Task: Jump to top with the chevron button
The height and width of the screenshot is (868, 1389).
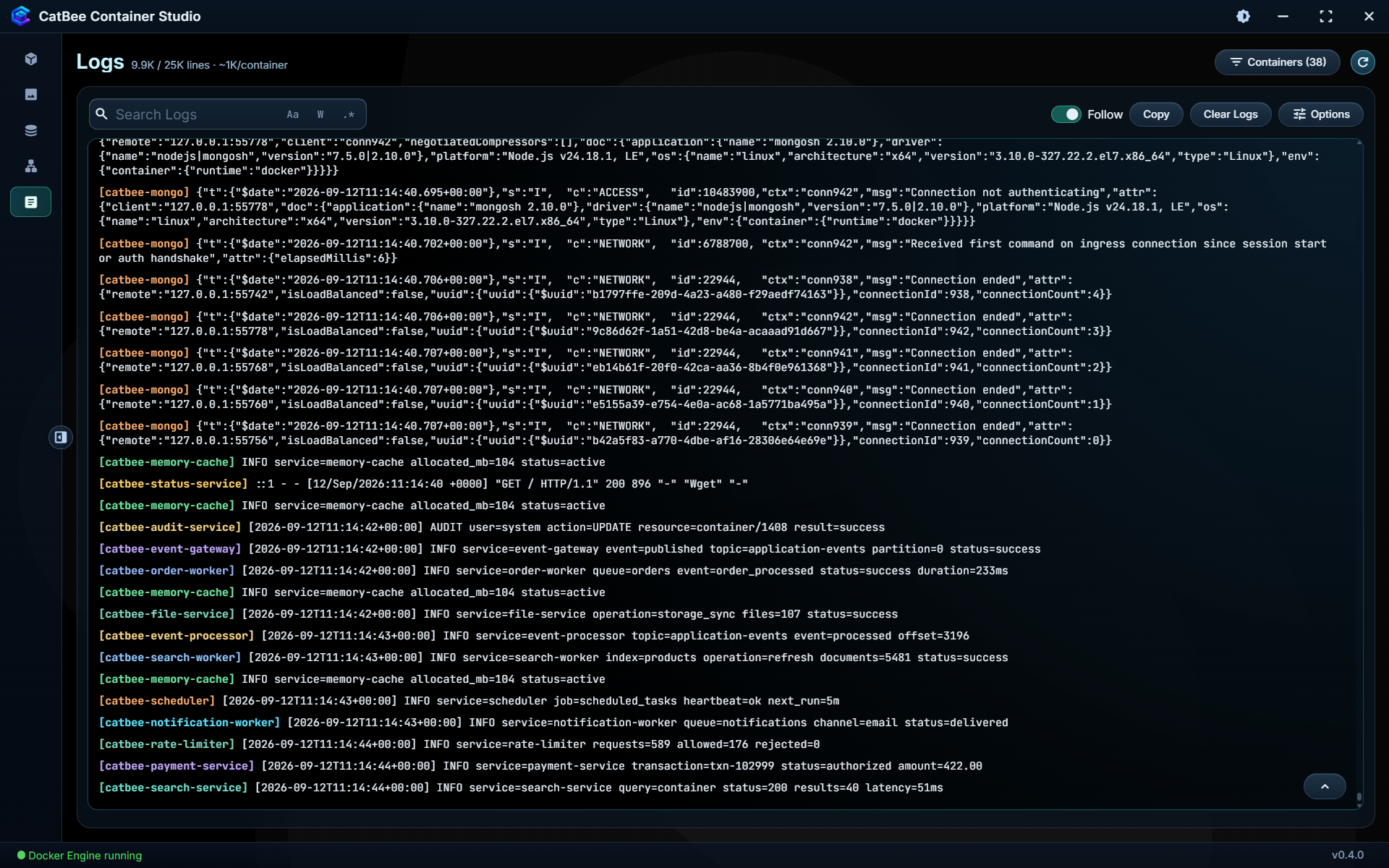Action: point(1325,786)
